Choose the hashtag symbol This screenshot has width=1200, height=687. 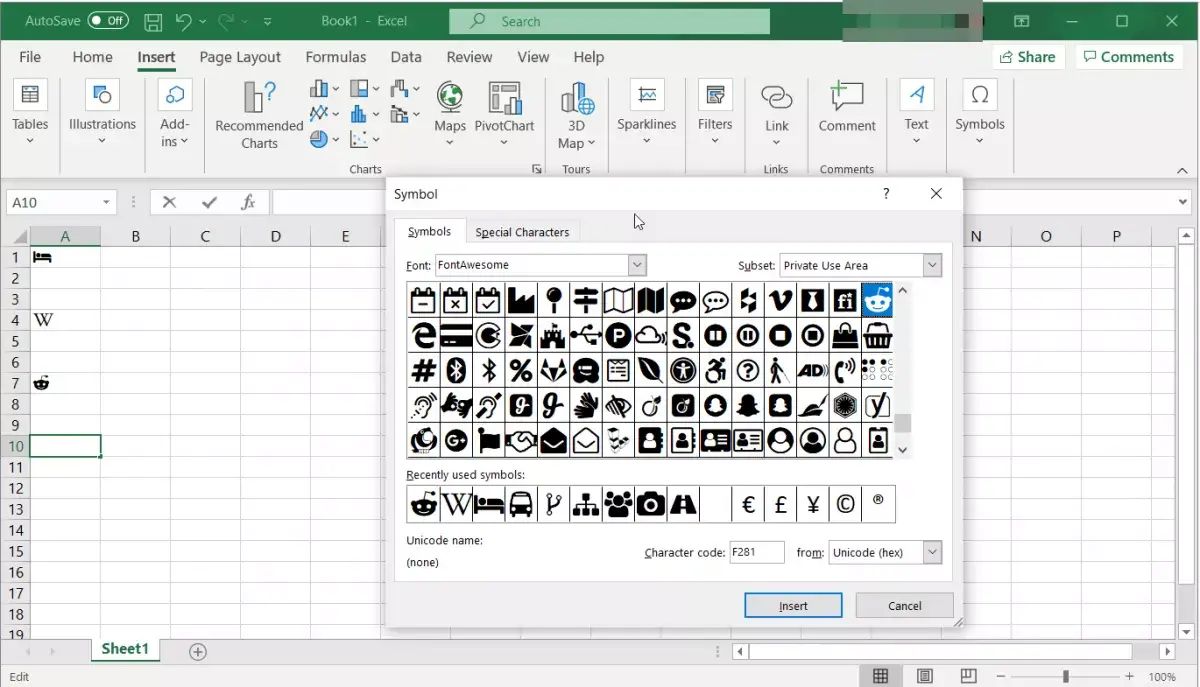[x=423, y=370]
